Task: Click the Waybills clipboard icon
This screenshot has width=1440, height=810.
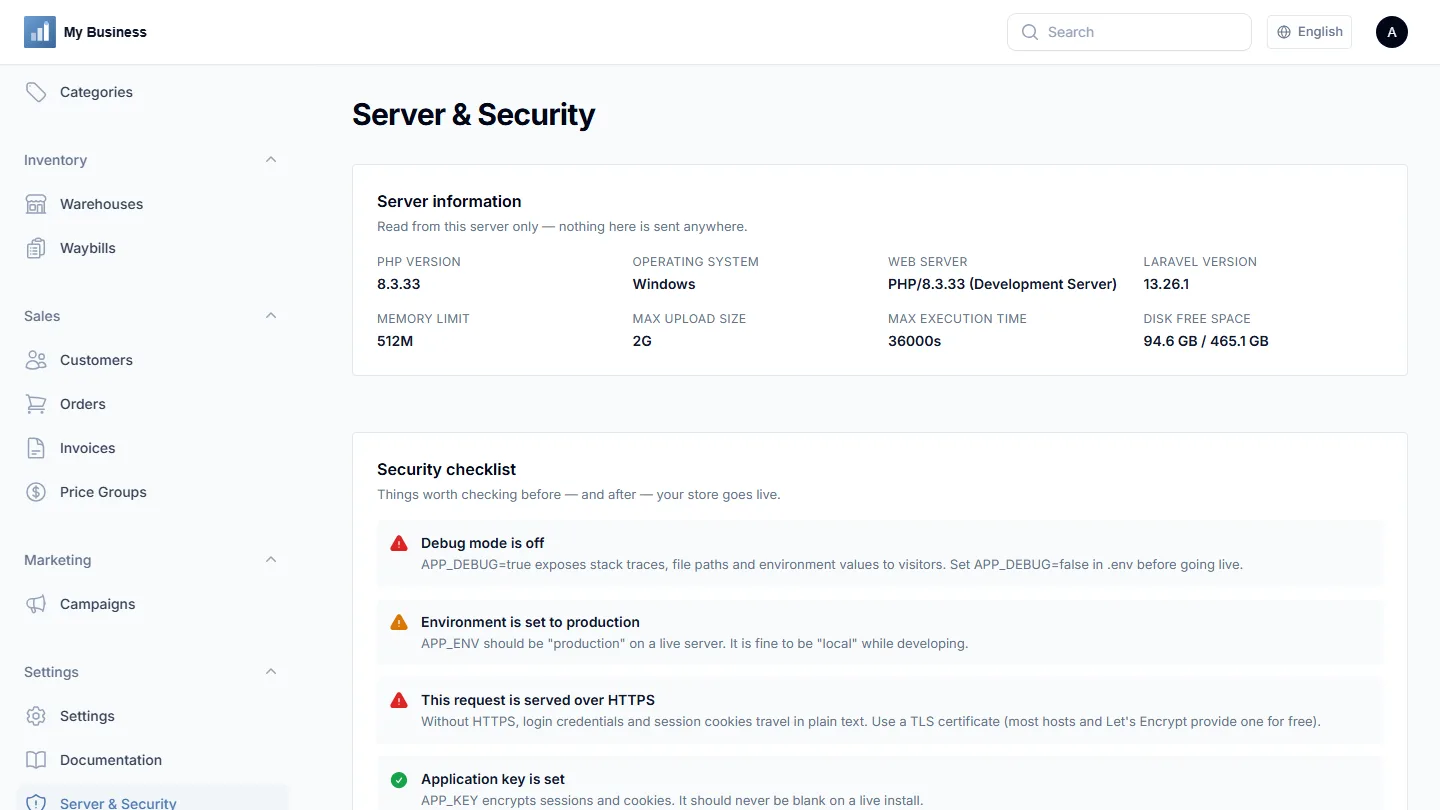Action: (x=36, y=248)
